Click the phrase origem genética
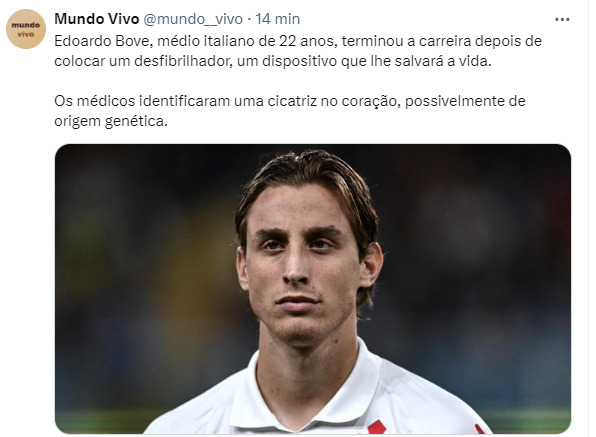The image size is (596, 437). [x=111, y=121]
